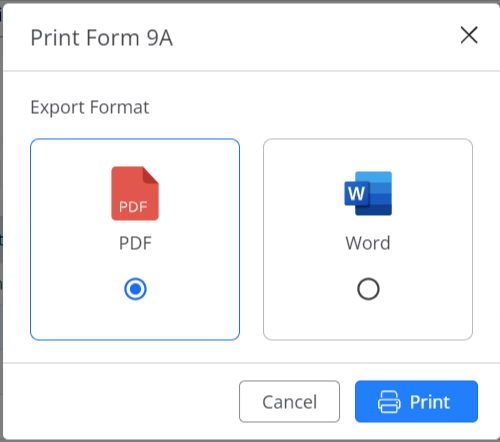Viewport: 500px width, 442px height.
Task: Cancel the print dialog
Action: click(x=289, y=401)
